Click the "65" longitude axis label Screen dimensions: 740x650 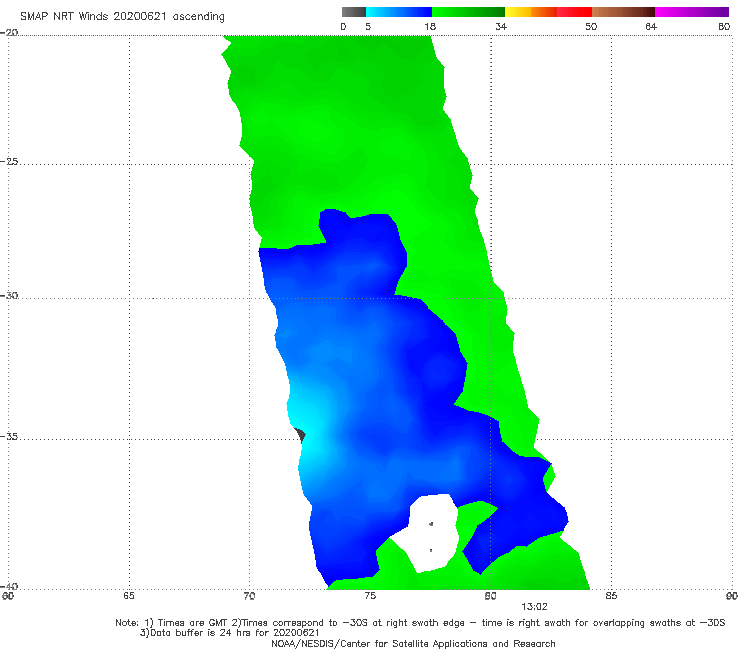point(129,596)
